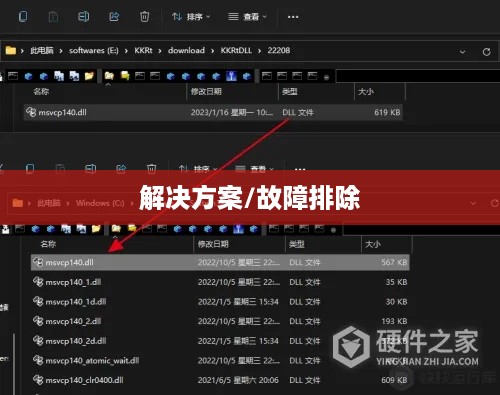This screenshot has width=500, height=395.
Task: Click the 22208 breadcrumb segment
Action: (x=279, y=50)
